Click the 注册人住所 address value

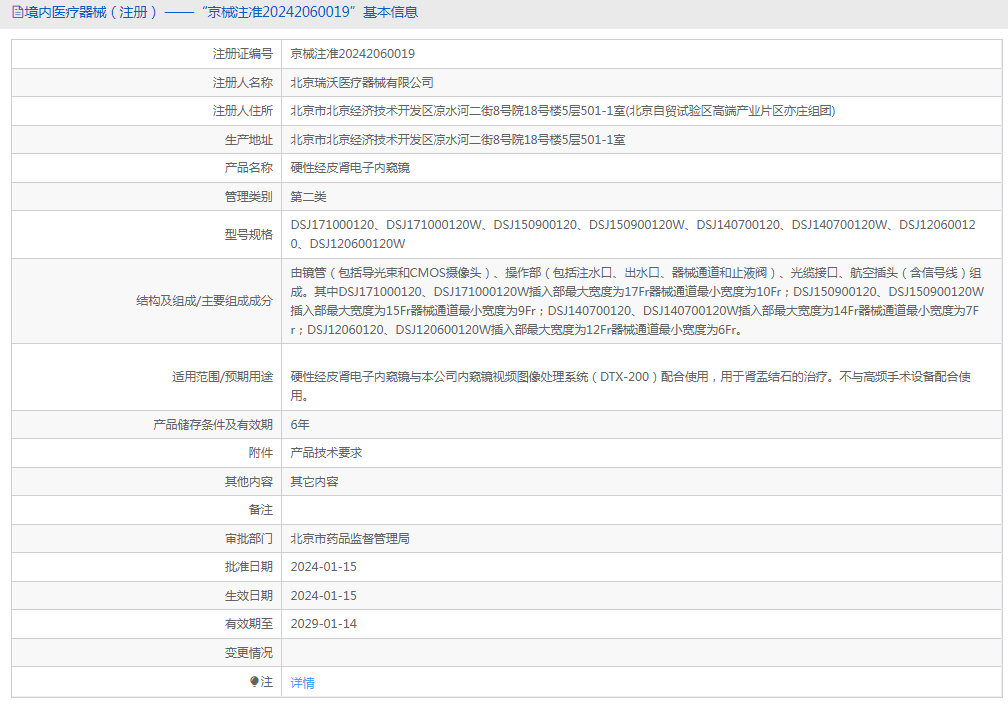(x=562, y=111)
